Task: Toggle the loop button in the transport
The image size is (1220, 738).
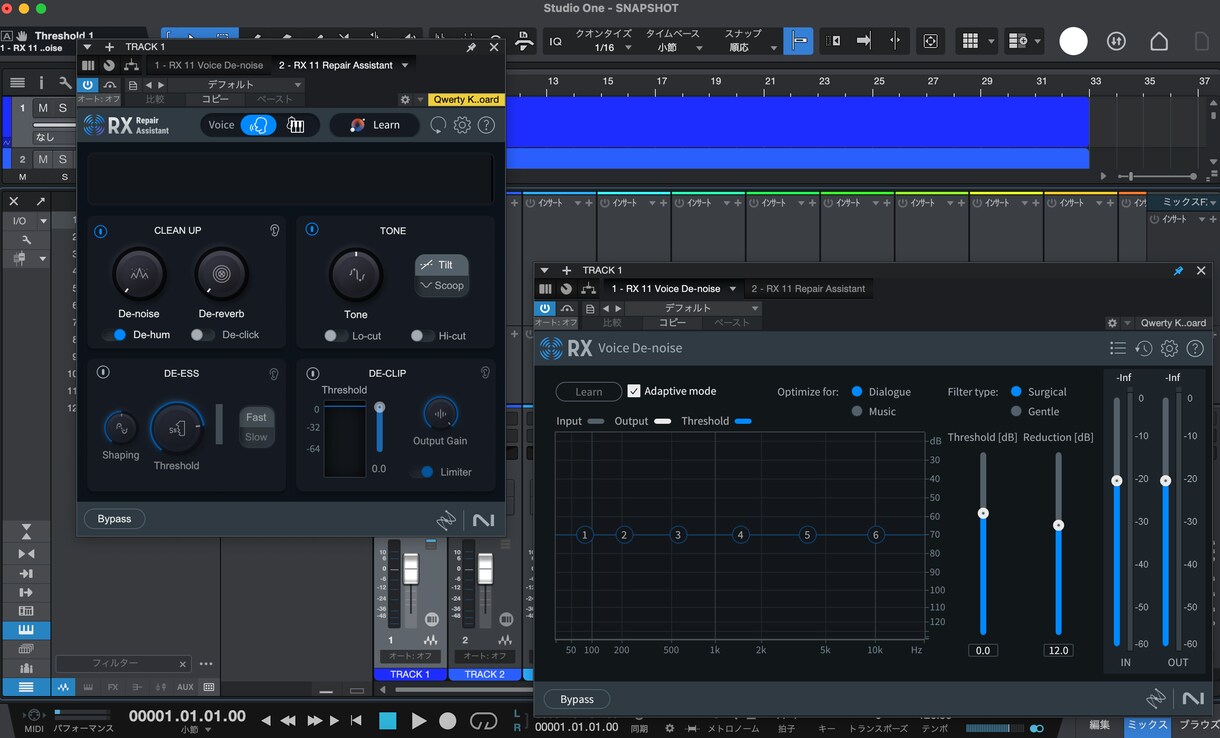Action: click(483, 720)
